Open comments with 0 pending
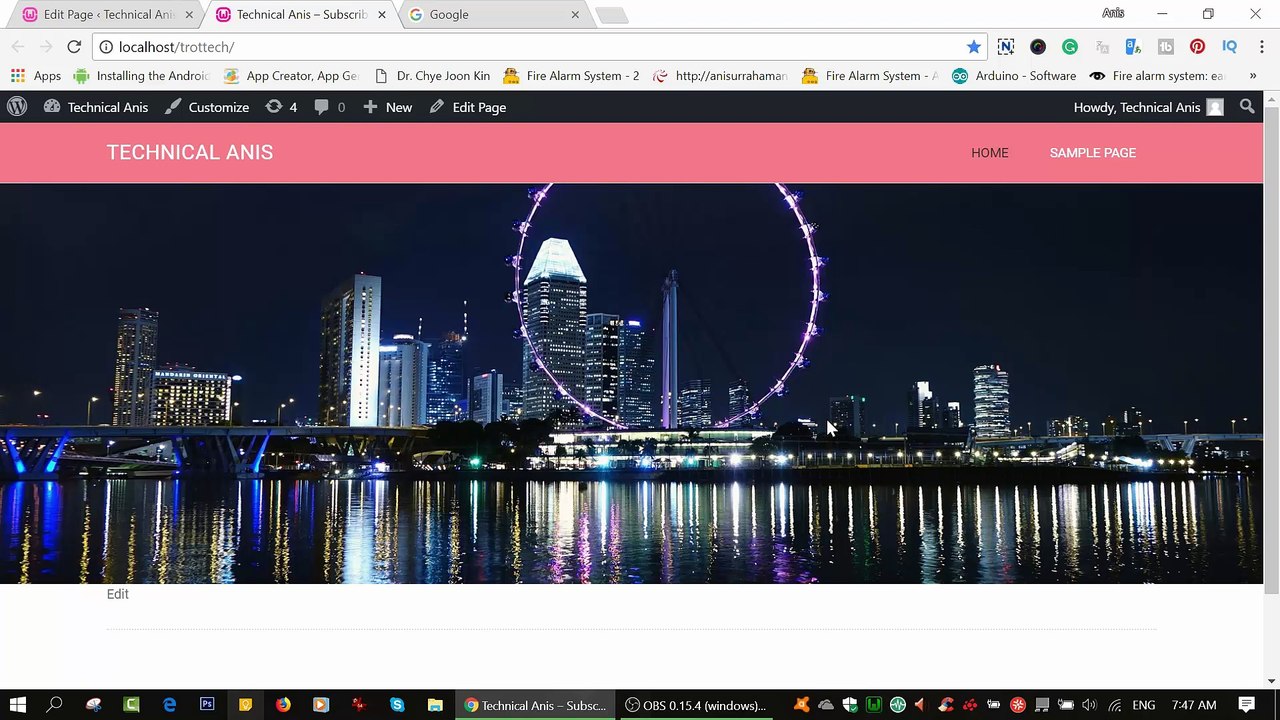This screenshot has width=1280, height=720. [x=329, y=107]
